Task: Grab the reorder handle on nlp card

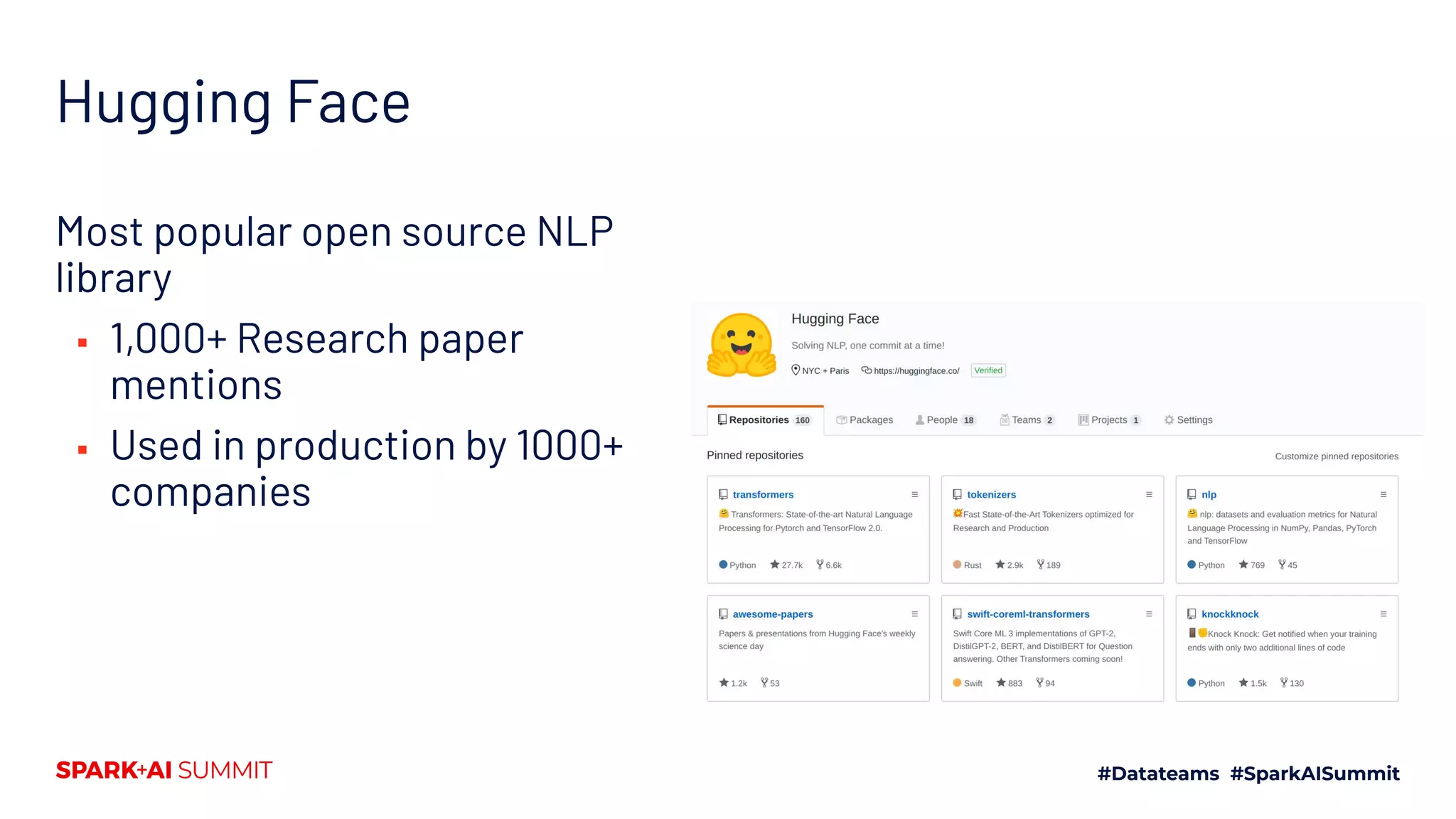Action: click(1383, 495)
